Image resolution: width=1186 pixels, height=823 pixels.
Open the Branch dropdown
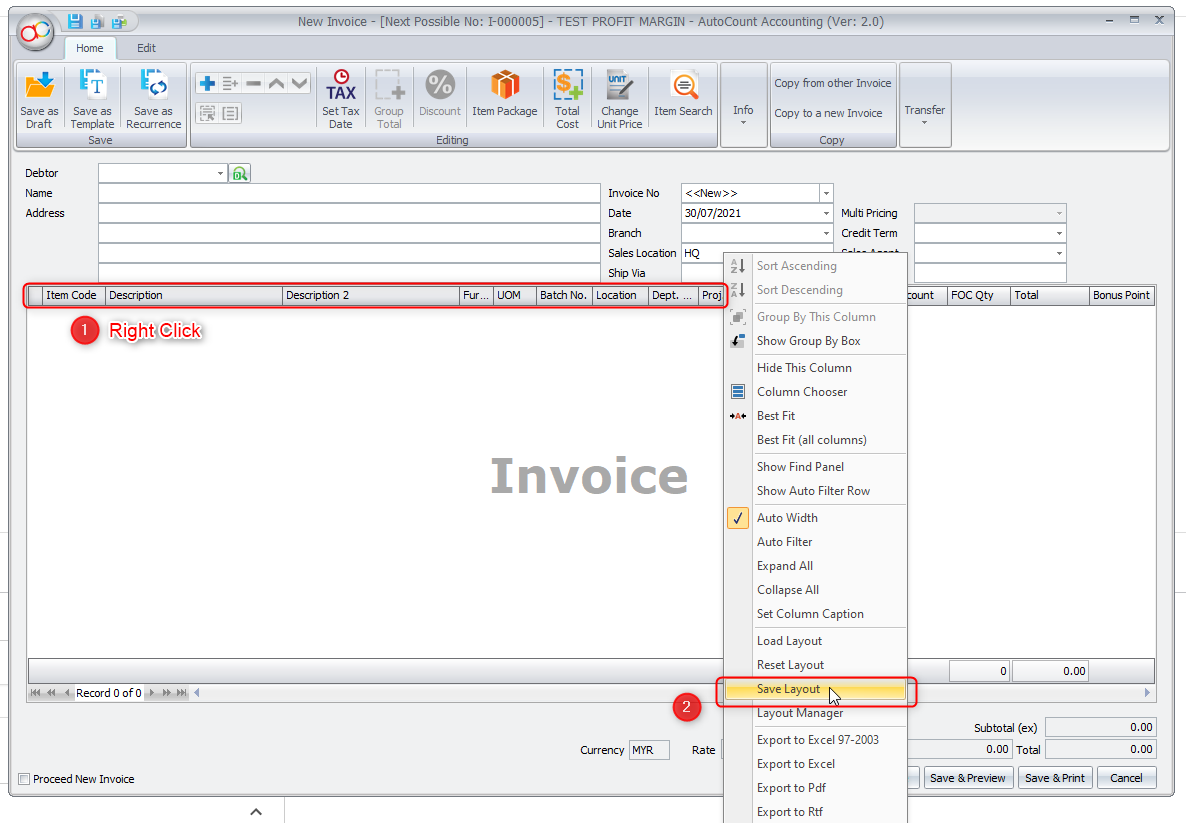[826, 234]
